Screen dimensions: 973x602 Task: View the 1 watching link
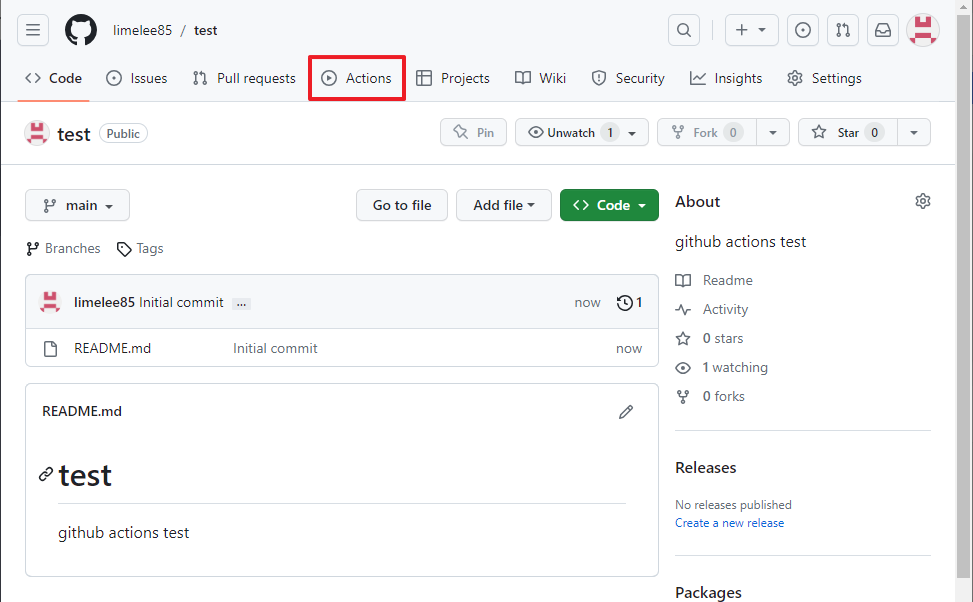click(x=722, y=367)
